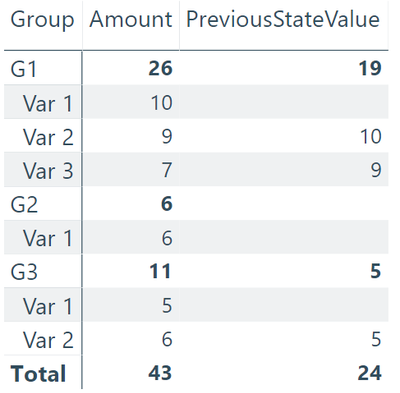Click G1 amount value 26
400x393 pixels.
(160, 69)
